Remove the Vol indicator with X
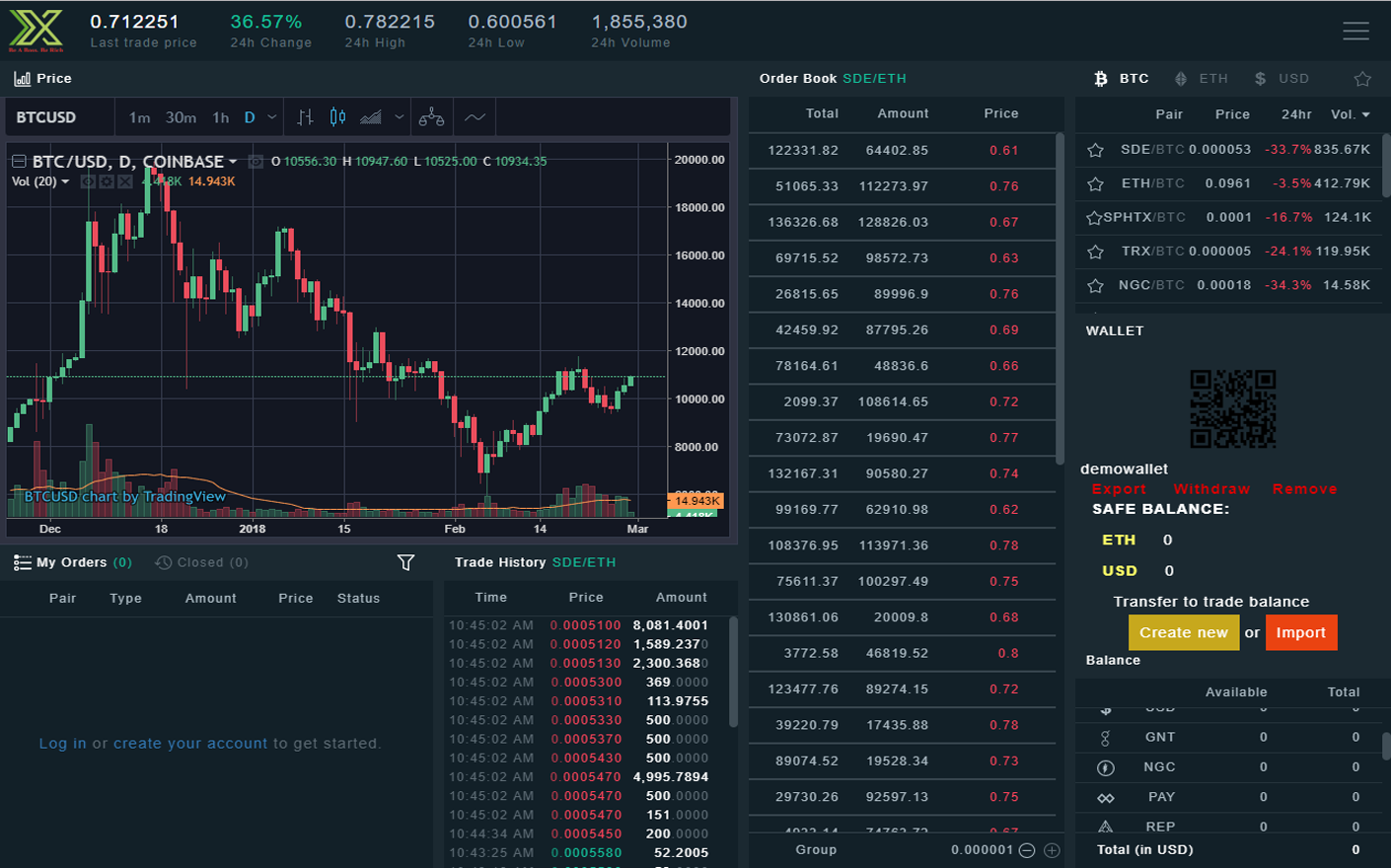The height and width of the screenshot is (868, 1391). coord(125,181)
